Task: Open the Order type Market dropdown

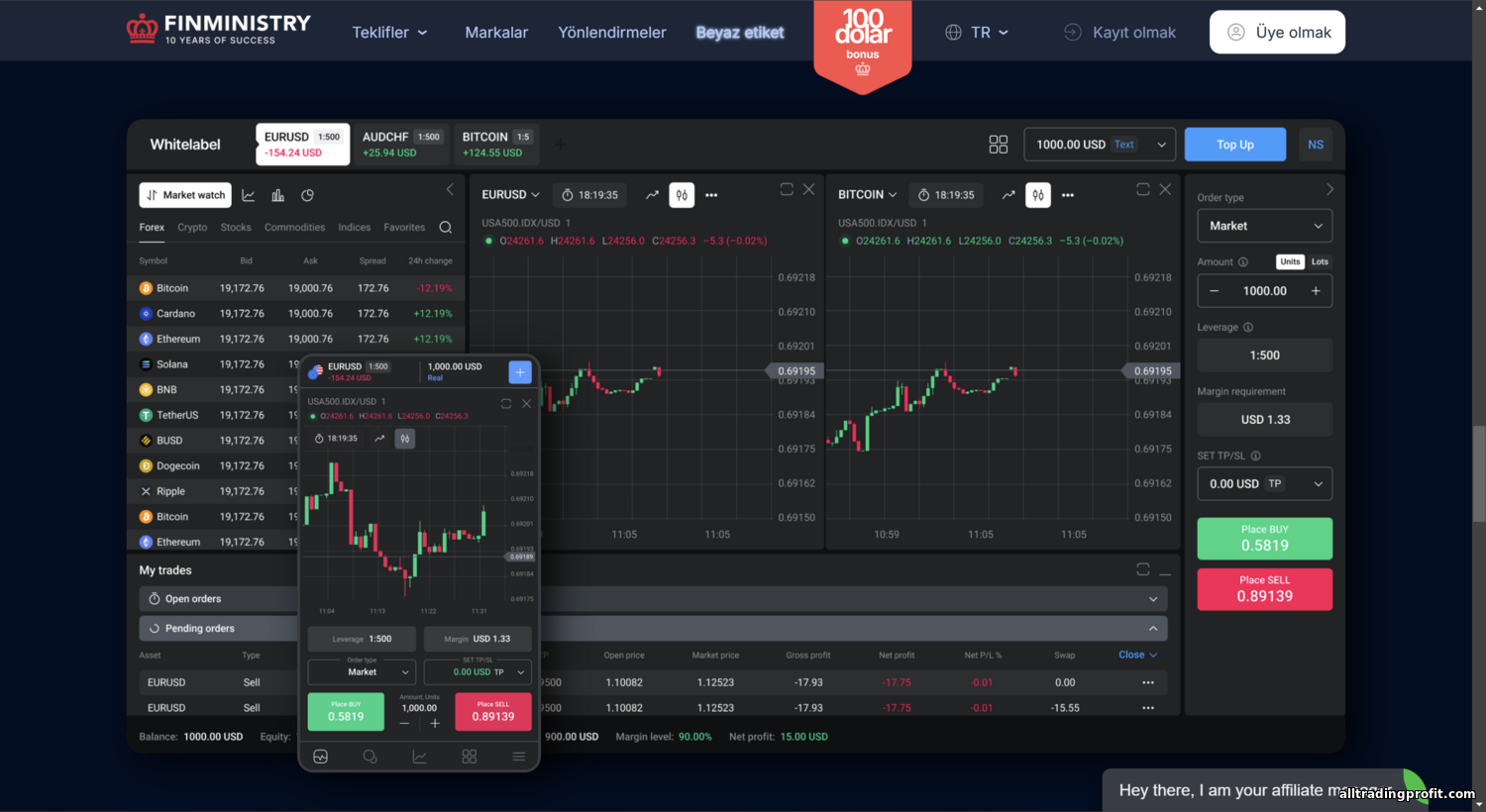Action: [1264, 226]
